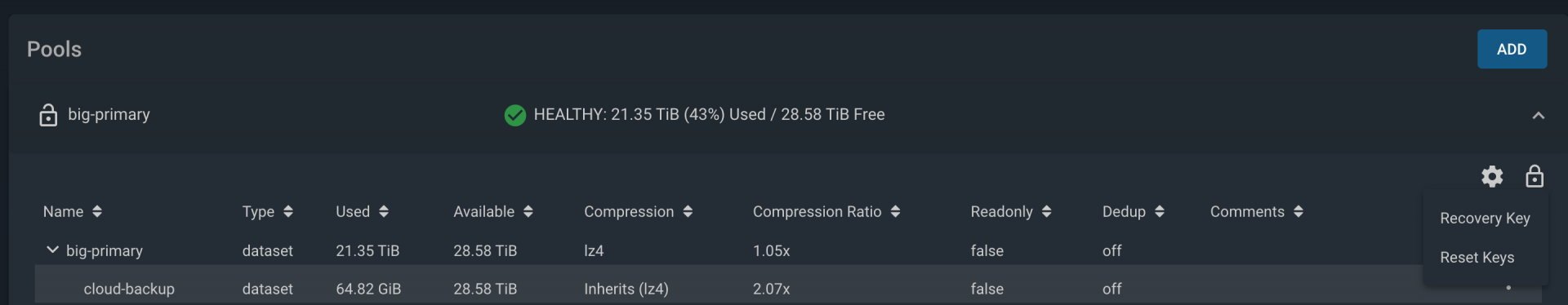The width and height of the screenshot is (1568, 305).
Task: Sort by Compression column sort arrows
Action: (x=688, y=211)
